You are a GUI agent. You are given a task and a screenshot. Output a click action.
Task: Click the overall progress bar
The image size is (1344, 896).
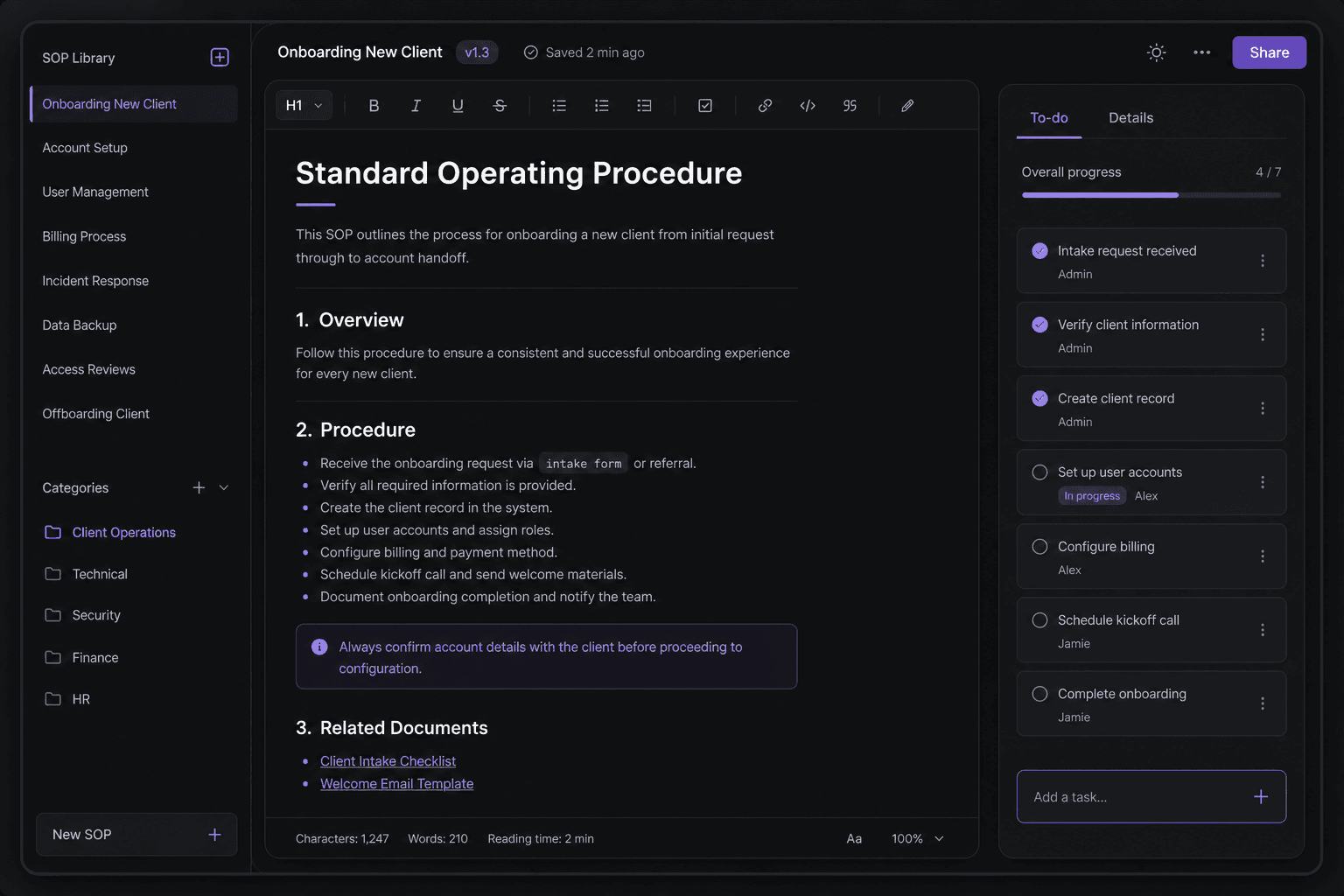coord(1151,195)
